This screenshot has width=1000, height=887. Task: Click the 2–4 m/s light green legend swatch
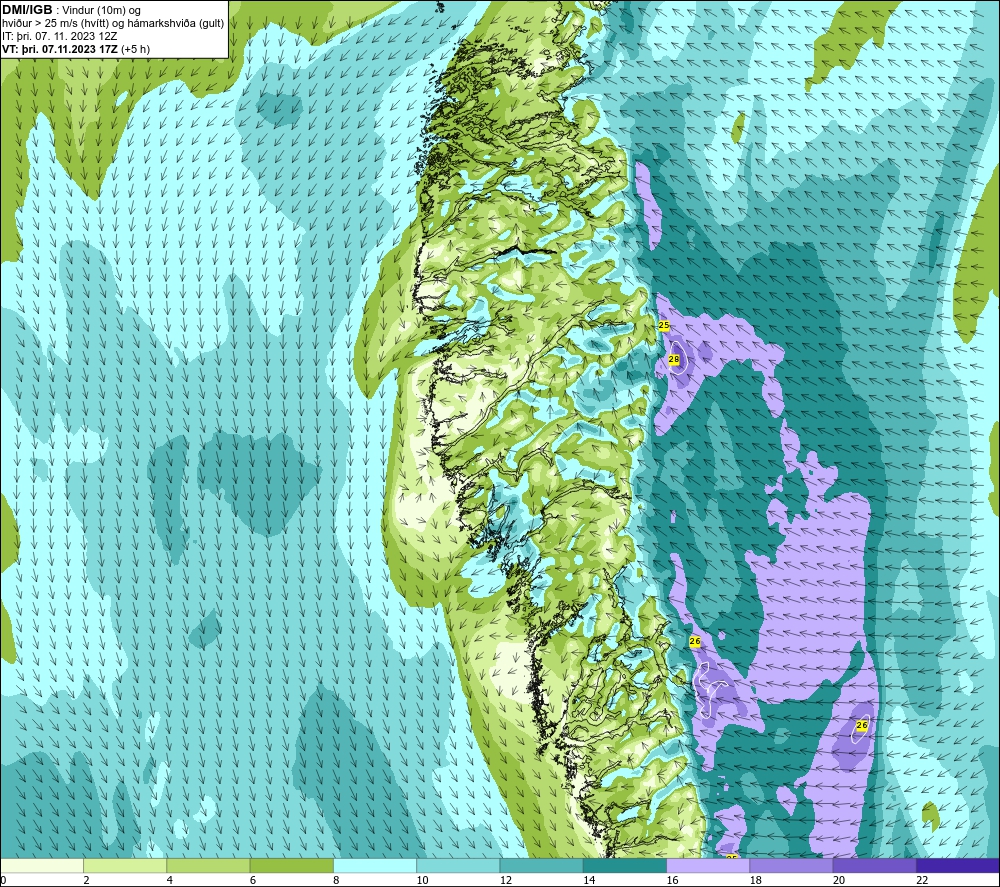pyautogui.click(x=125, y=865)
